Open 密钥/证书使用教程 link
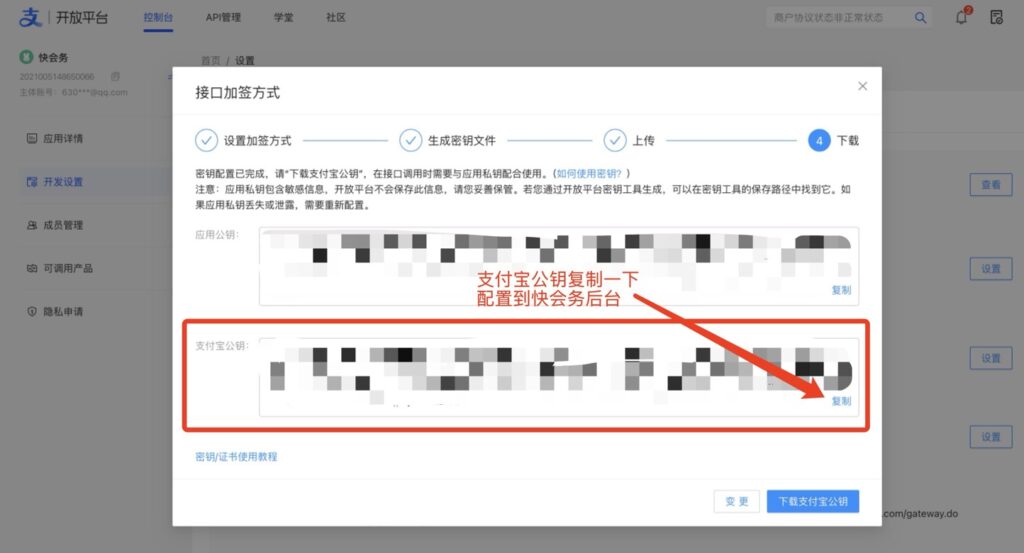This screenshot has height=553, width=1024. coord(236,456)
